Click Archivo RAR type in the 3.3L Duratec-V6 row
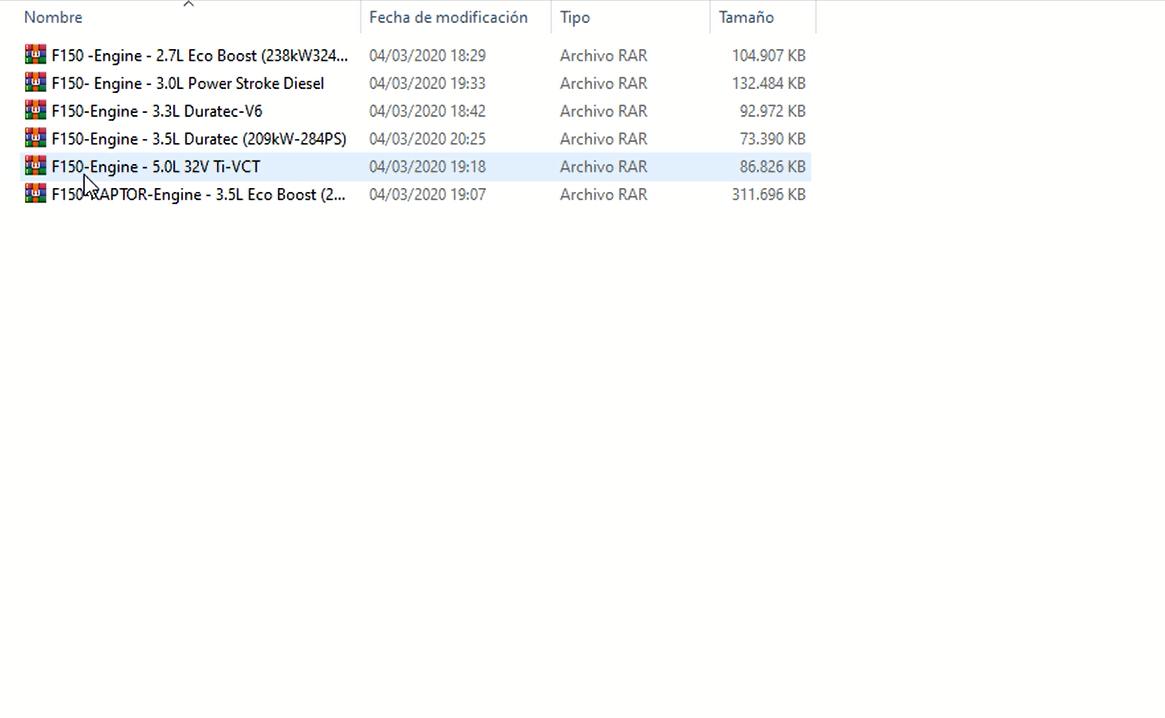1165x718 pixels. (603, 111)
